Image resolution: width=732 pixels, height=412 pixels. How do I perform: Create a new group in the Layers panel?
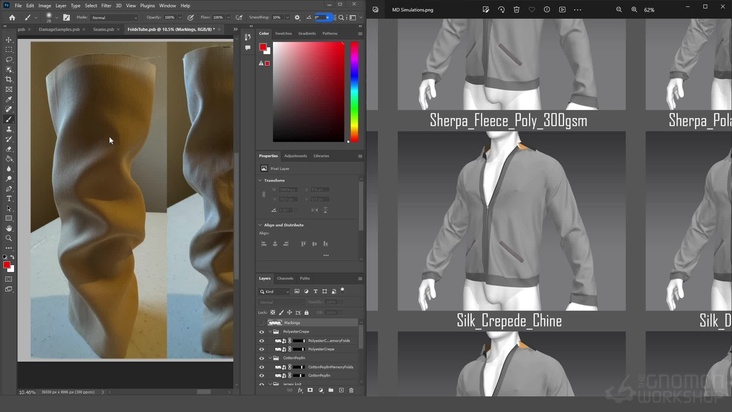[x=331, y=390]
